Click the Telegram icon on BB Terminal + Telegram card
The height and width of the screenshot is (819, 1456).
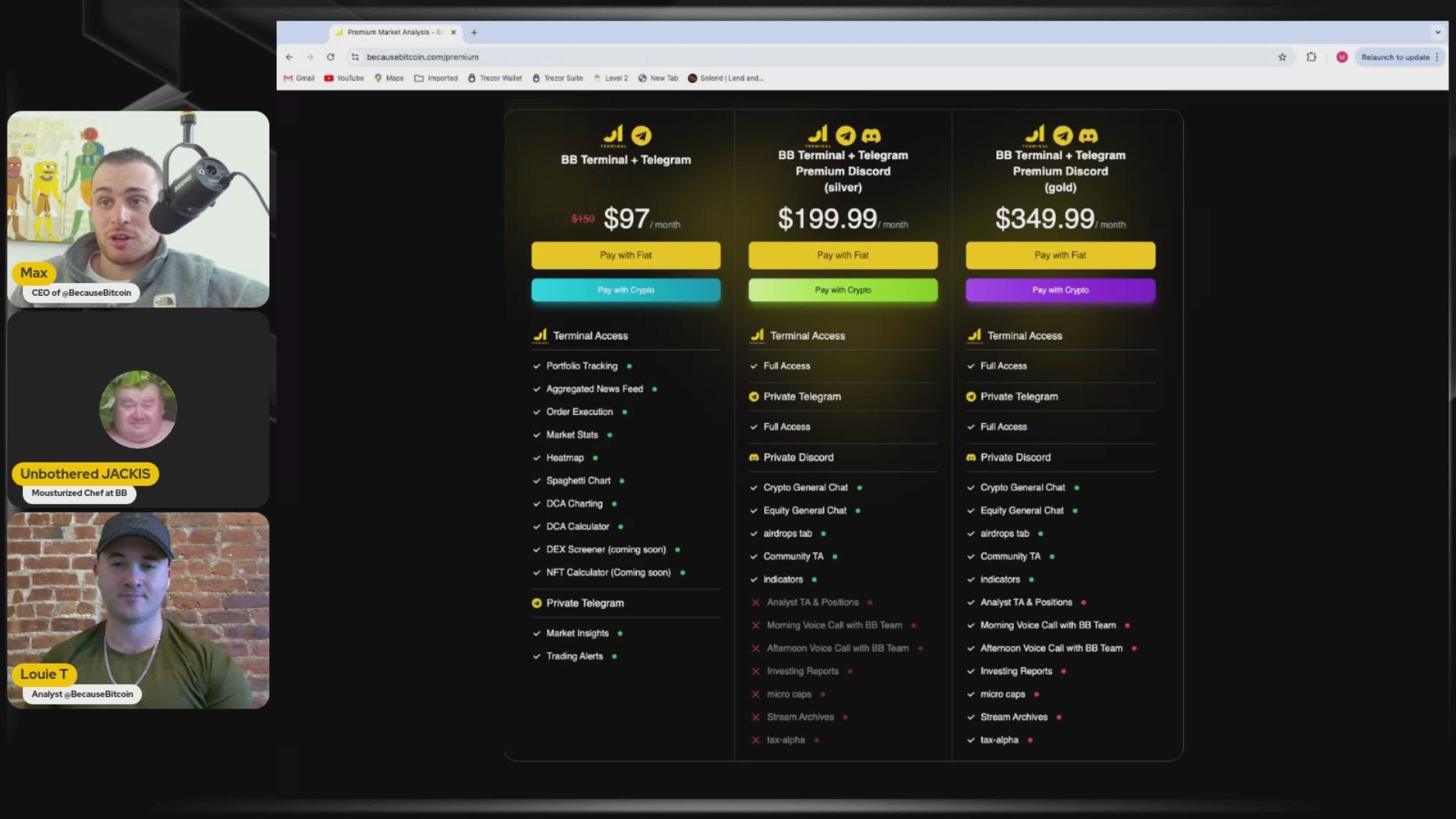point(642,136)
